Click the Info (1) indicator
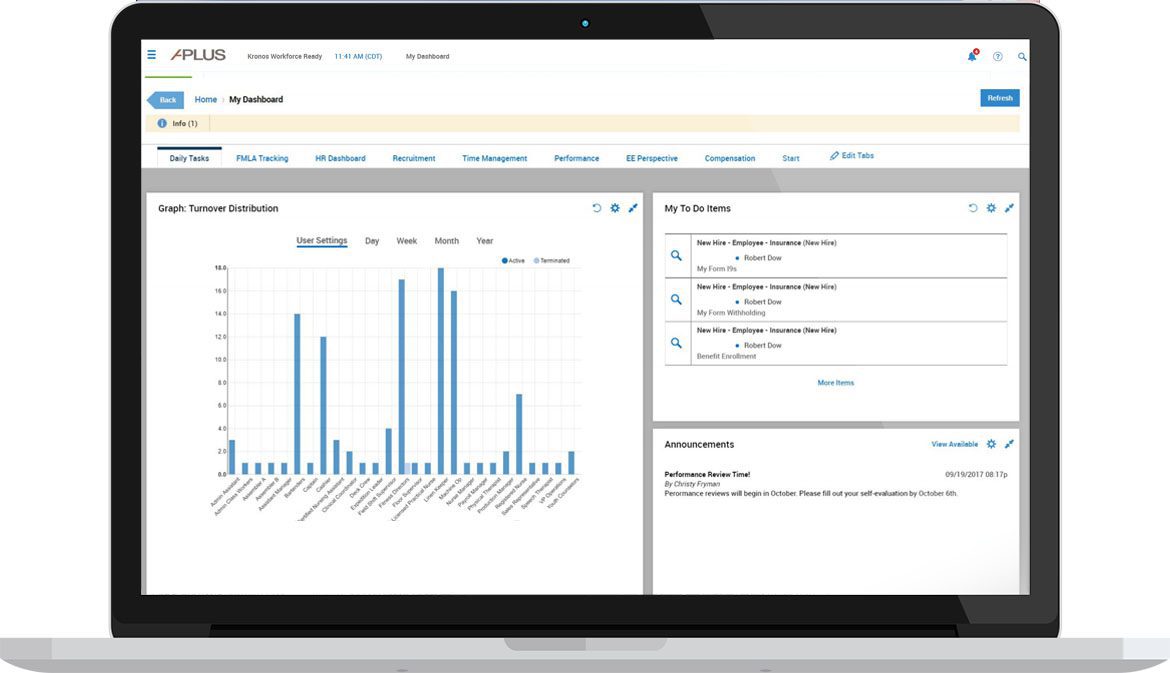 [x=178, y=123]
